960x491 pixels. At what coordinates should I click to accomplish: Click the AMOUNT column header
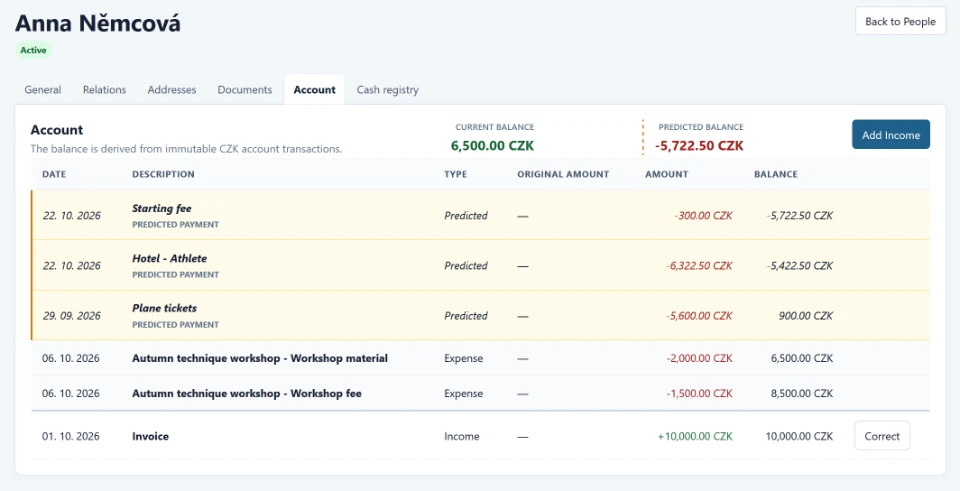[667, 174]
